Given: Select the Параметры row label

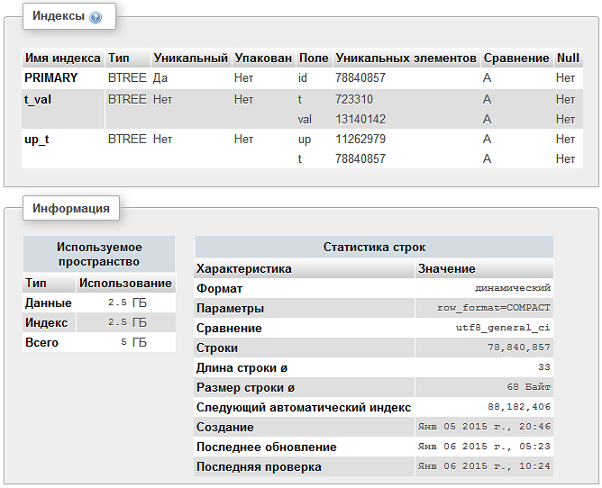Looking at the screenshot, I should (x=230, y=308).
